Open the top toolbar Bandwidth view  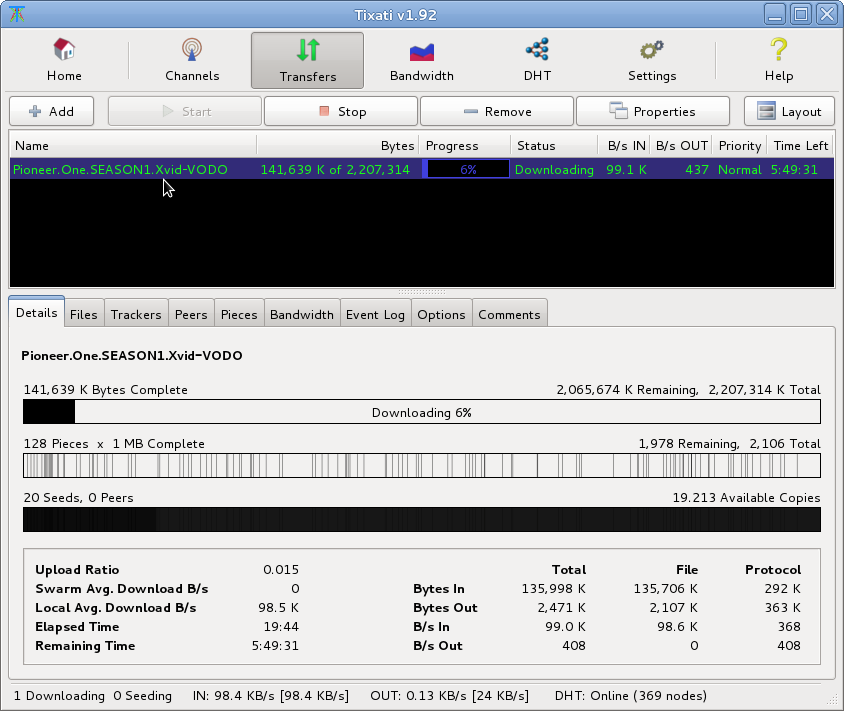[421, 60]
